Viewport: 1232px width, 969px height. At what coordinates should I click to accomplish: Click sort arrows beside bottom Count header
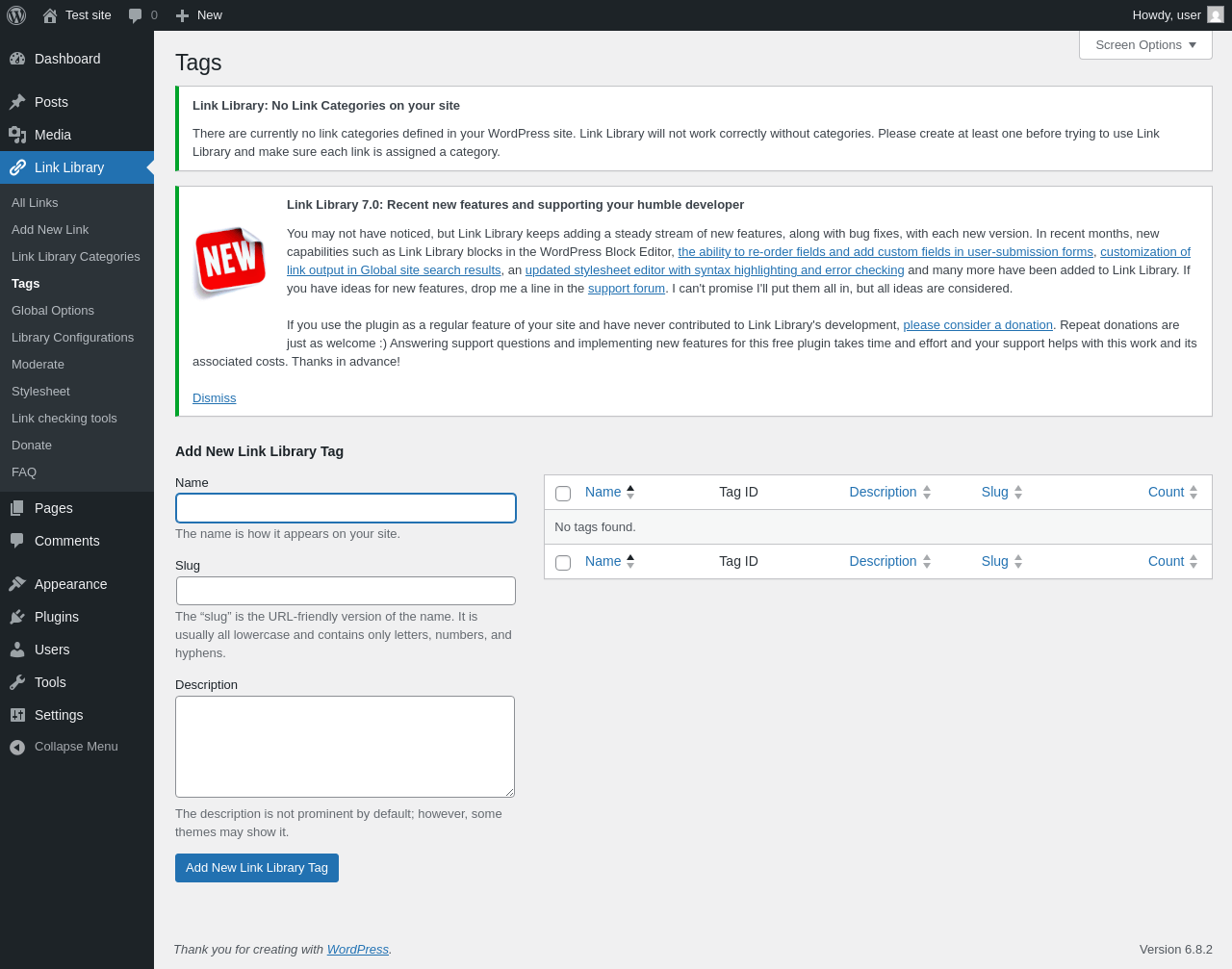point(1193,561)
